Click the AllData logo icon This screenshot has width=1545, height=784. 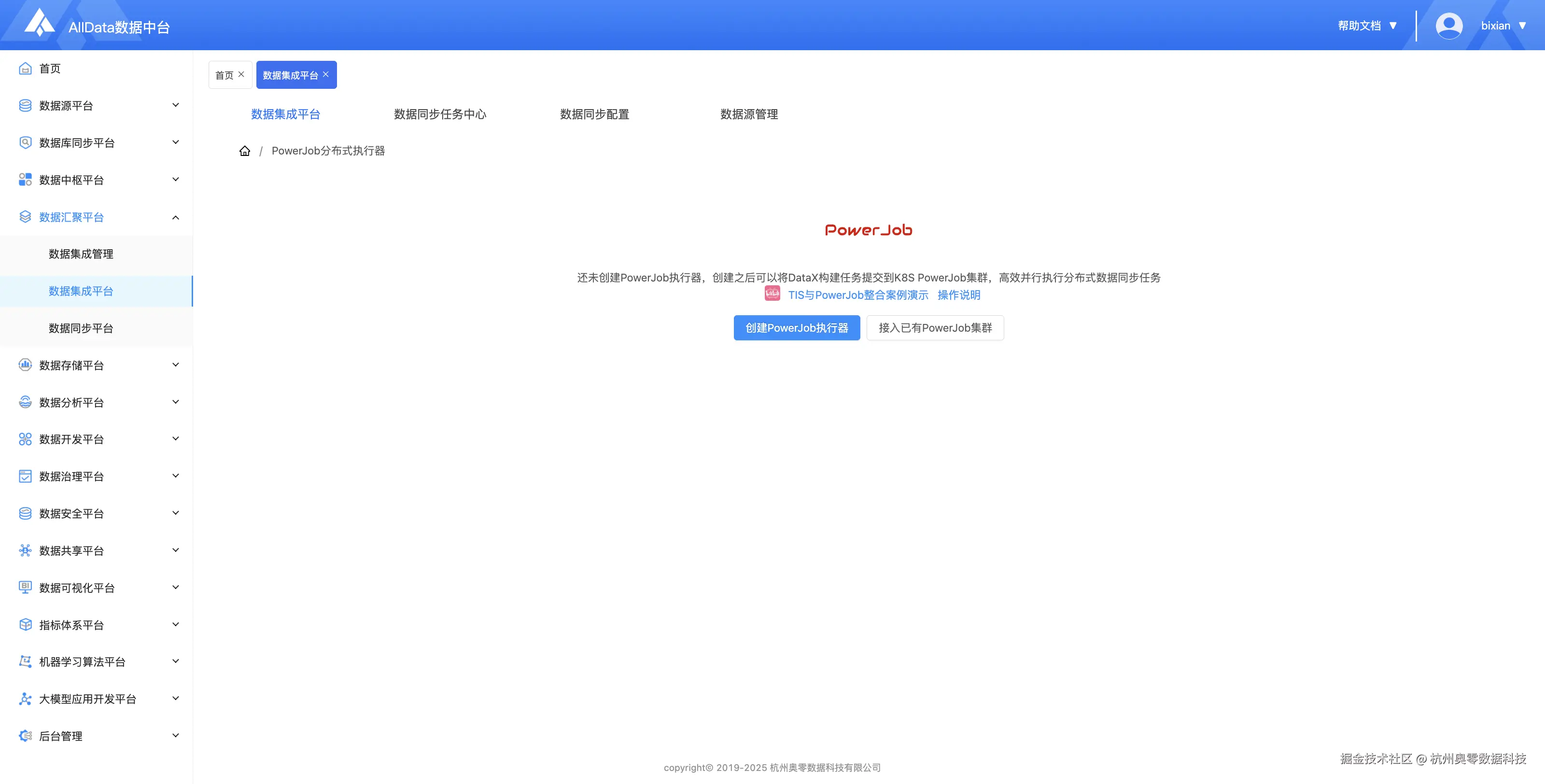[40, 23]
